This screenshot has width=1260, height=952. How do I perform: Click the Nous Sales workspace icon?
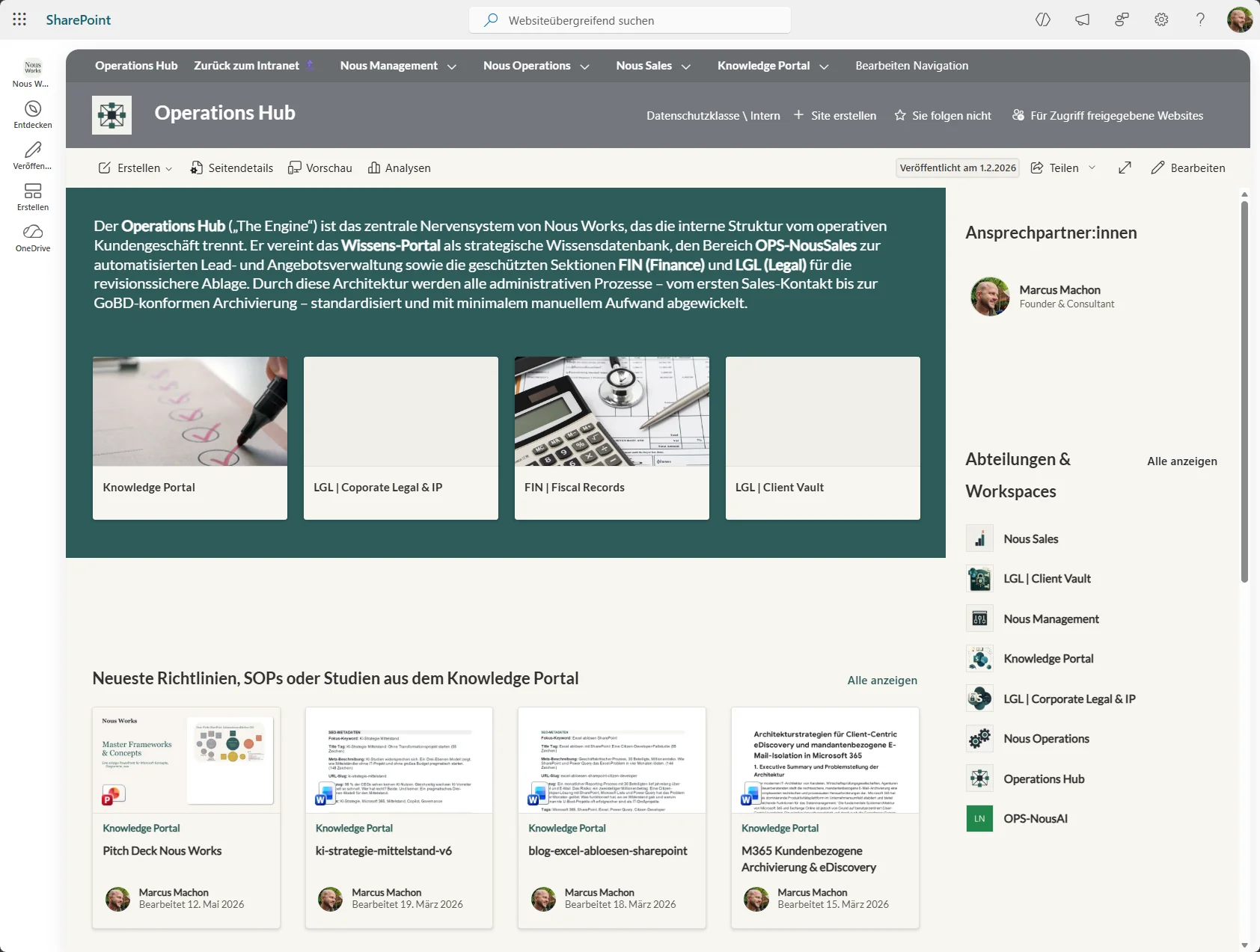click(x=979, y=538)
